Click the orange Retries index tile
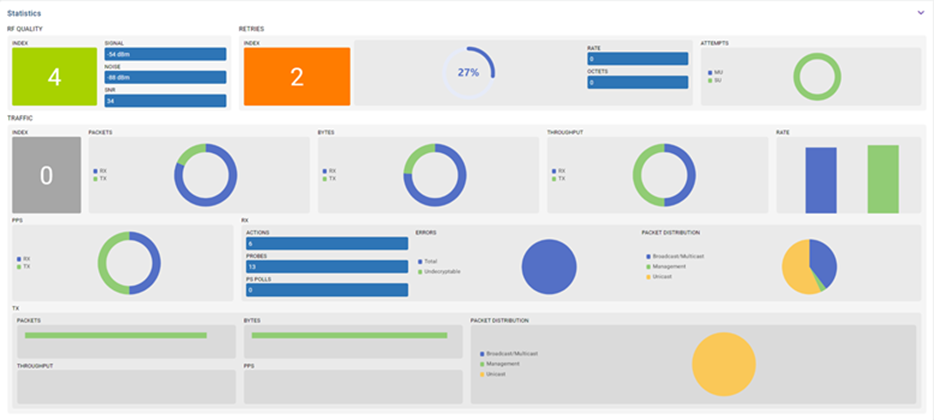 (x=297, y=77)
